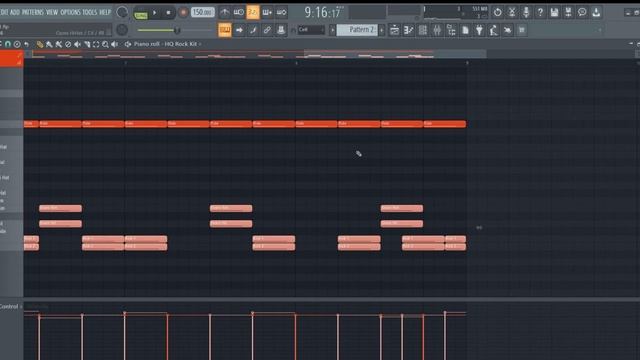Arm the red record button

[183, 13]
